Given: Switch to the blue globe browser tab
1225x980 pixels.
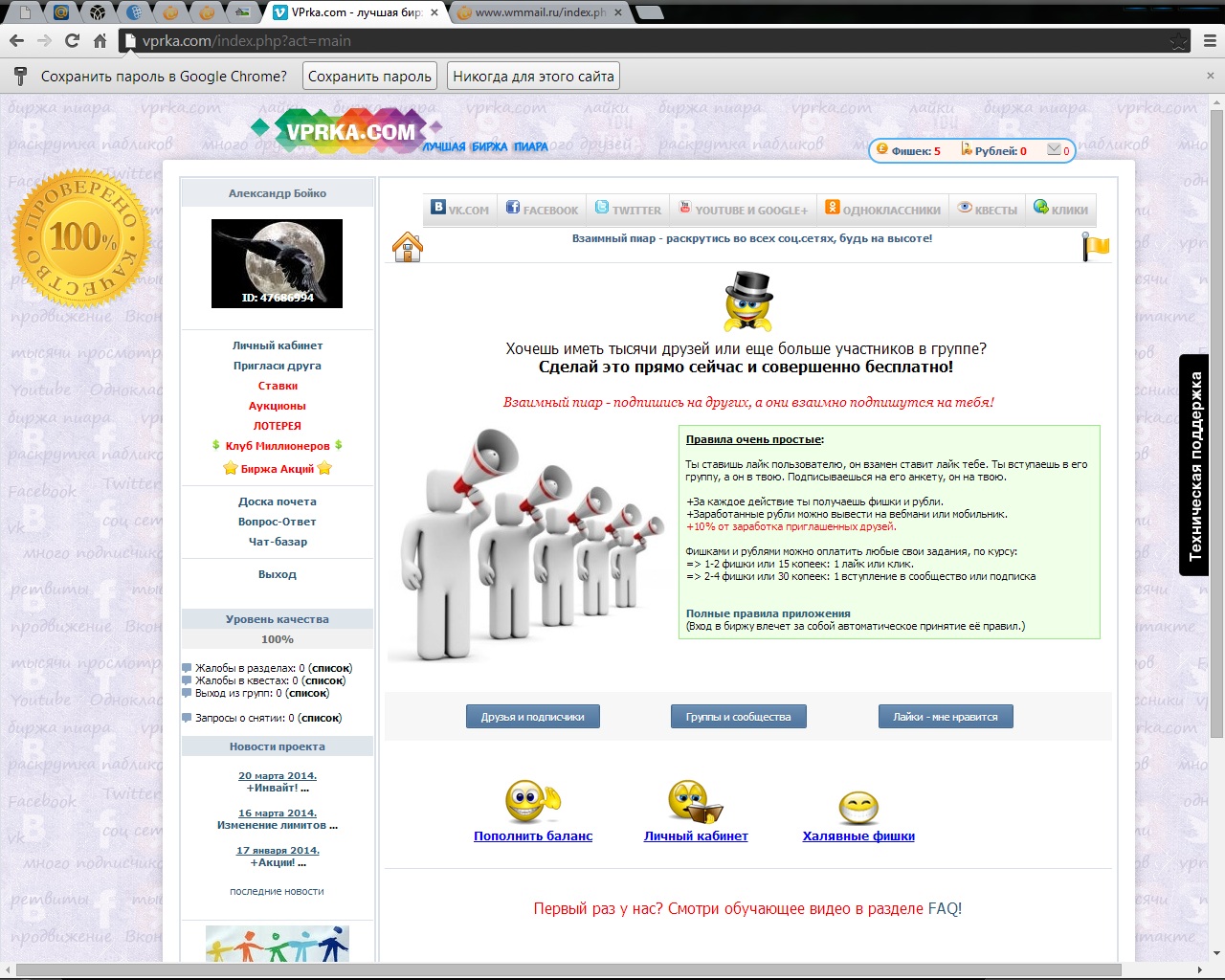Looking at the screenshot, I should point(134,12).
